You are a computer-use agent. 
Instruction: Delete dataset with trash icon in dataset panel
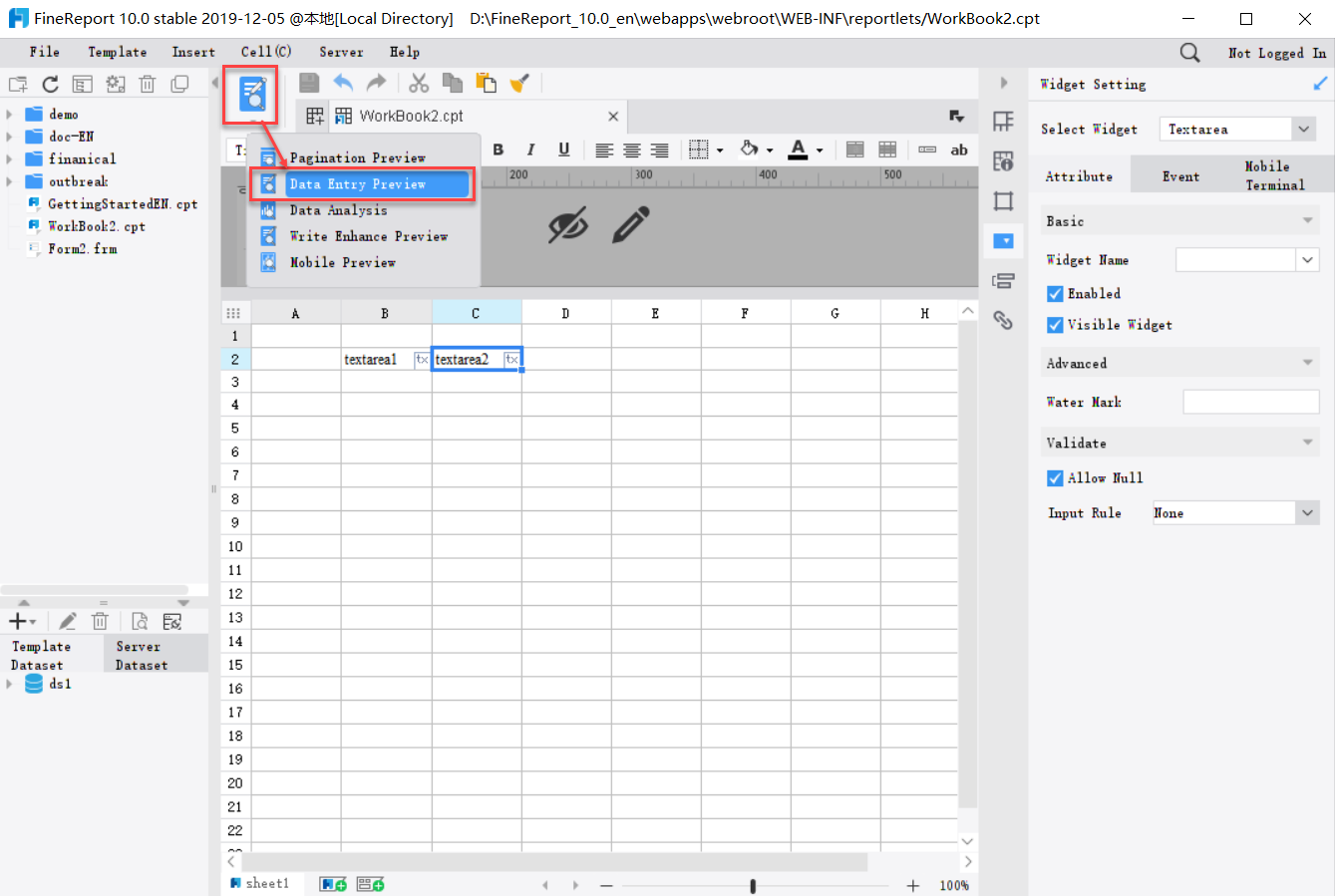[x=100, y=620]
